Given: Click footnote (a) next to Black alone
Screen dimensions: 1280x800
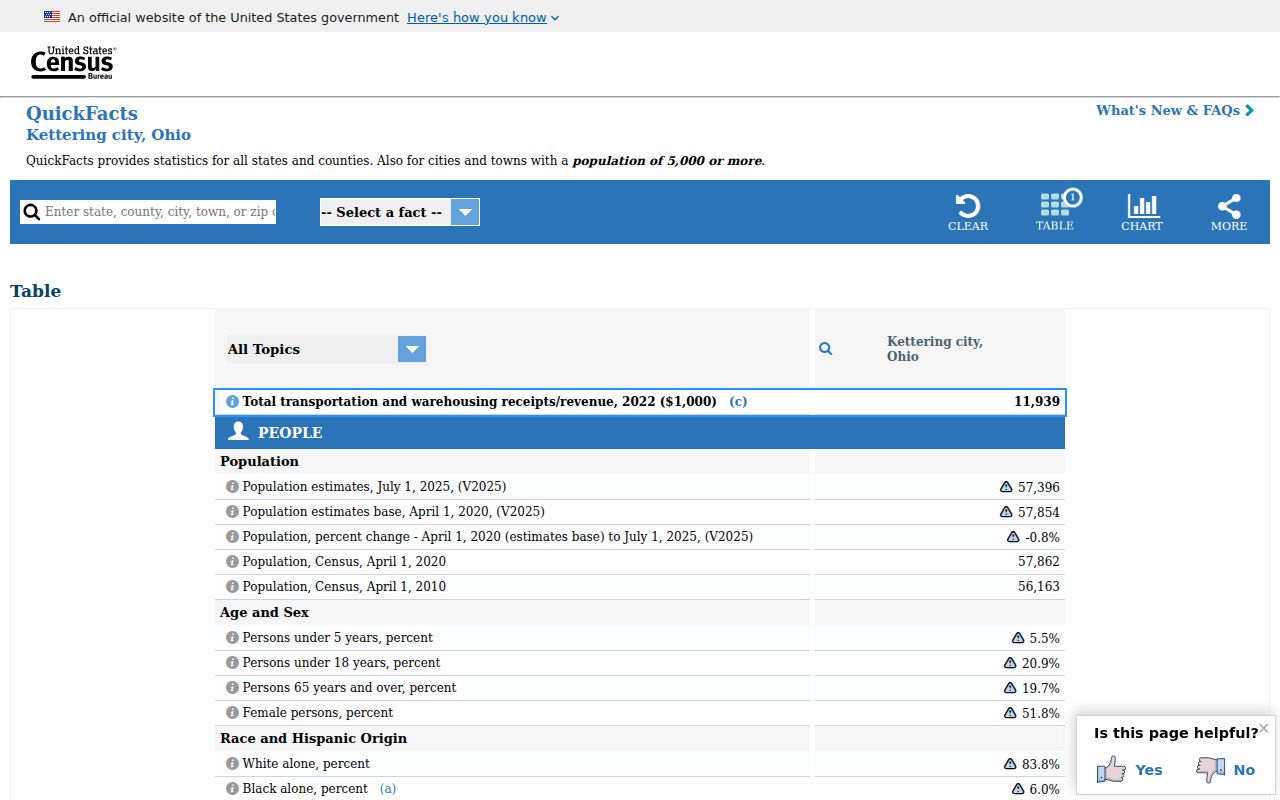Looking at the screenshot, I should 388,789.
